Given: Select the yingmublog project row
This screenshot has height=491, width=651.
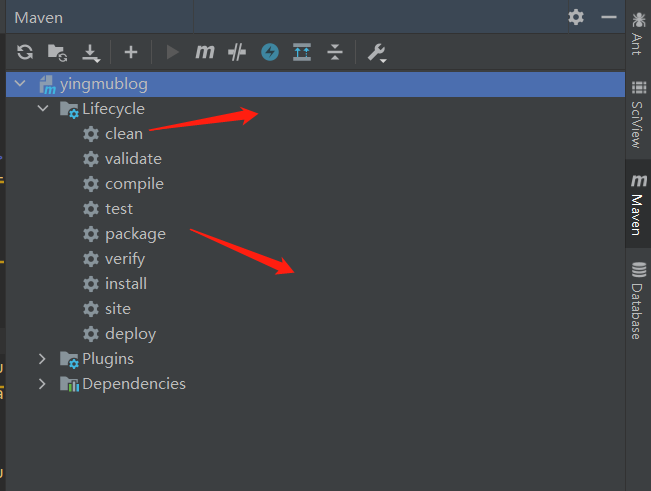Looking at the screenshot, I should [x=315, y=84].
